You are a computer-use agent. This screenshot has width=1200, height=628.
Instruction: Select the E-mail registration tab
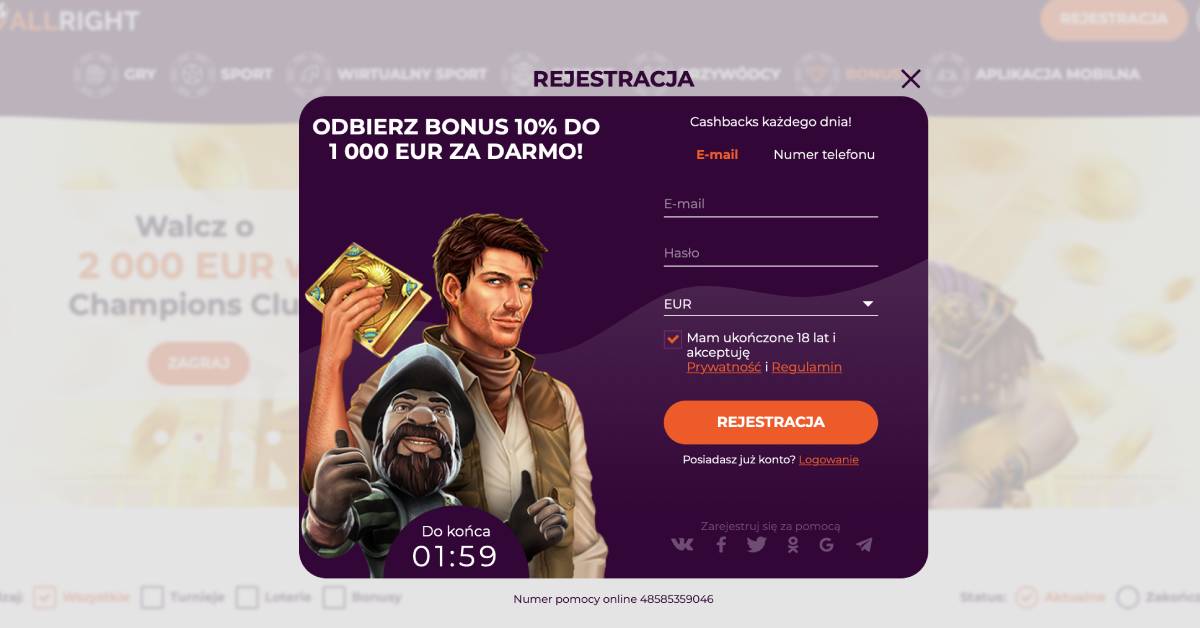717,155
